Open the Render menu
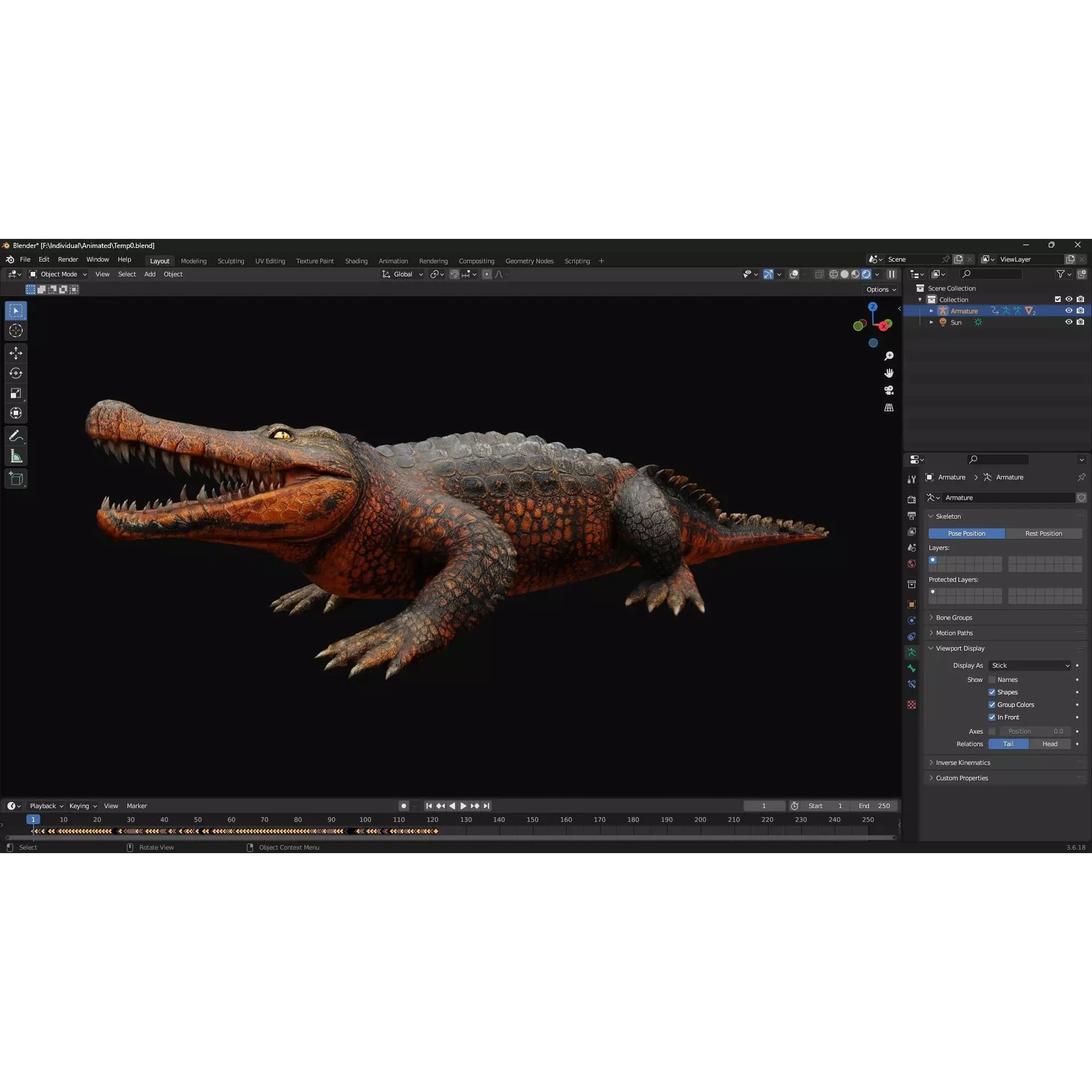 pyautogui.click(x=68, y=259)
